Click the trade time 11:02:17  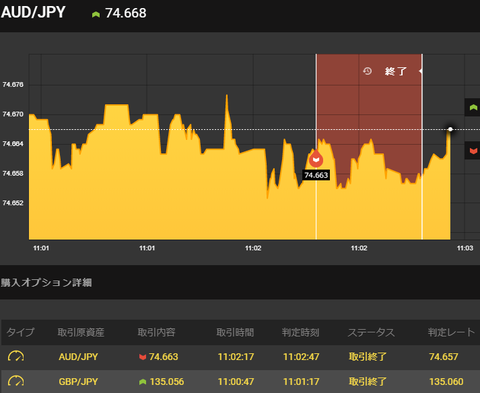236,357
